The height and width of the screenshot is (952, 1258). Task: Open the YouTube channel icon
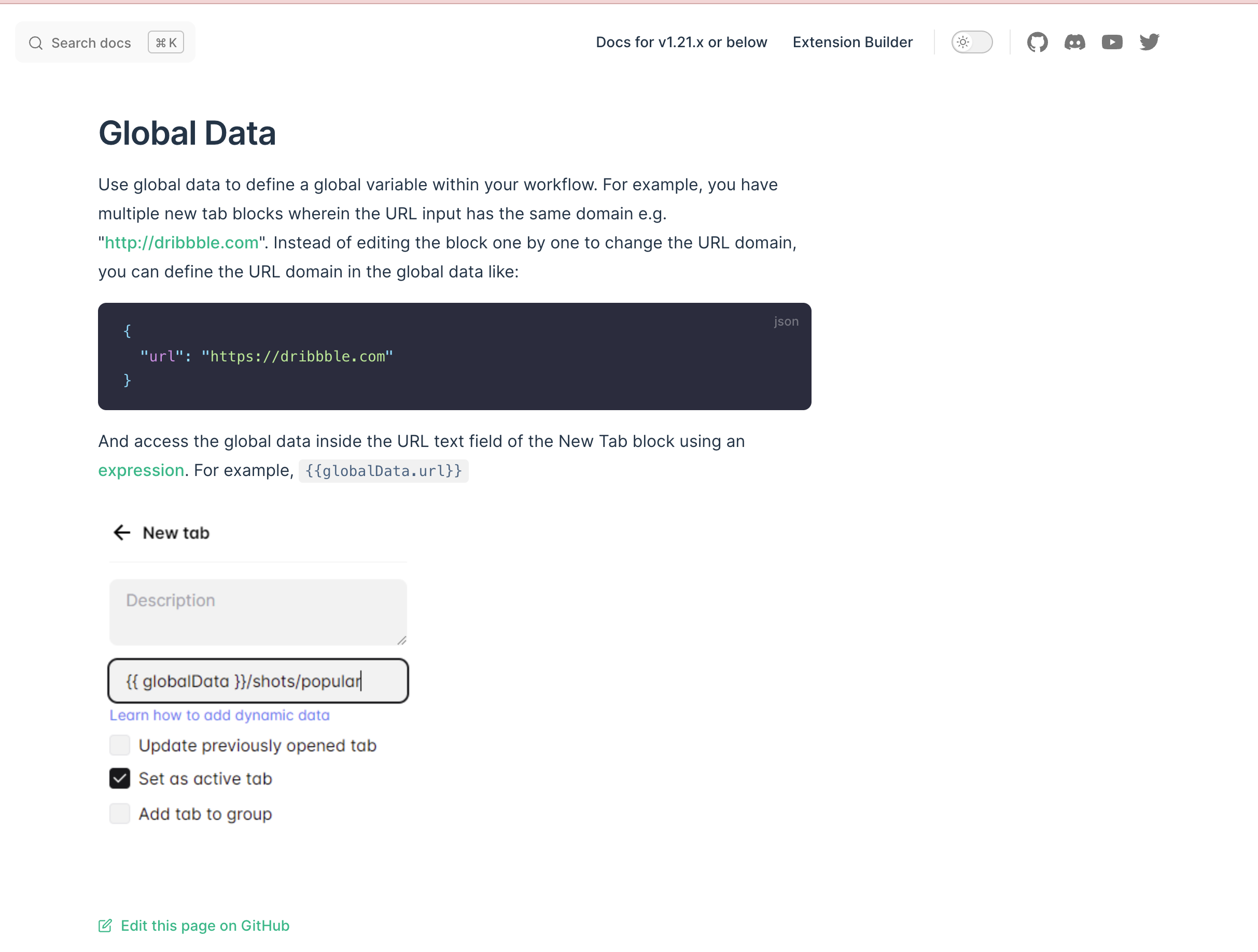[1112, 41]
